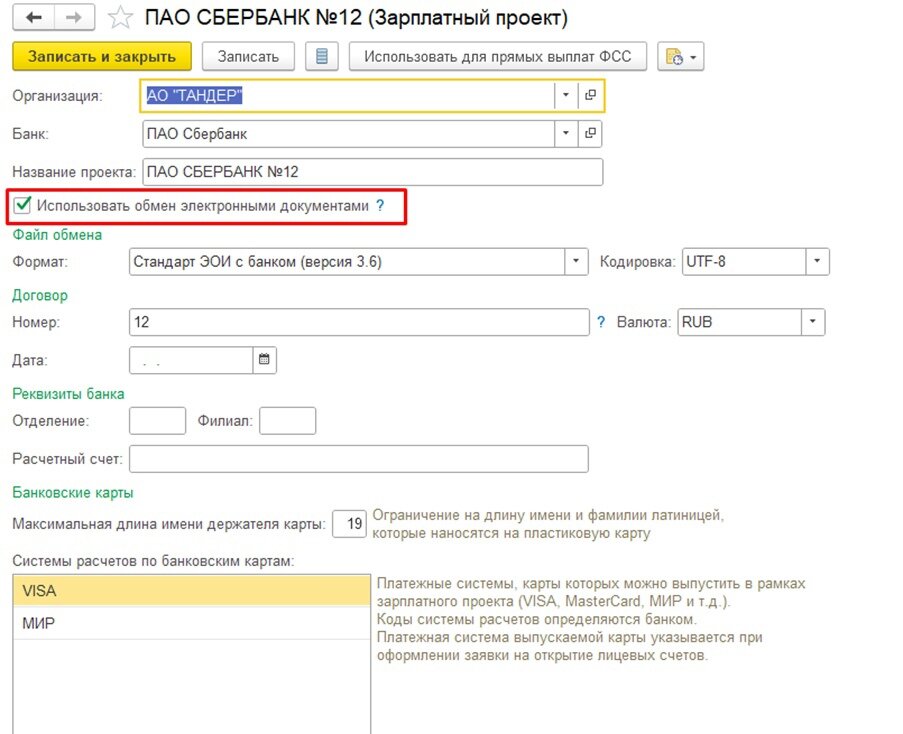Viewport: 903px width, 734px height.
Task: Click the Записать и закрыть button
Action: click(x=102, y=56)
